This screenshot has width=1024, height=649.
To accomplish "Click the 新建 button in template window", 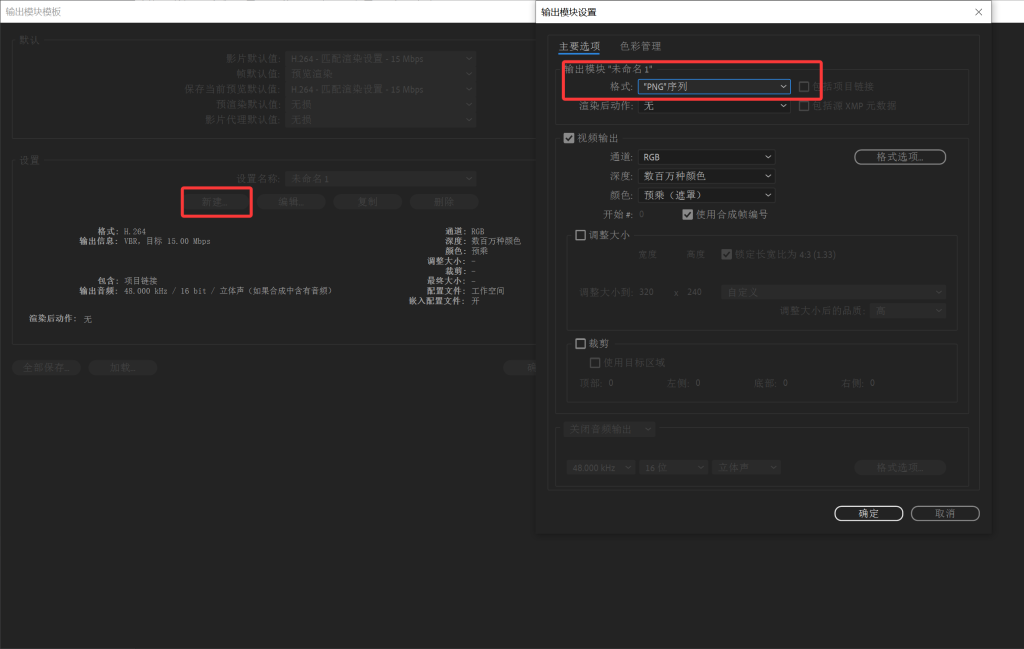I will (216, 201).
